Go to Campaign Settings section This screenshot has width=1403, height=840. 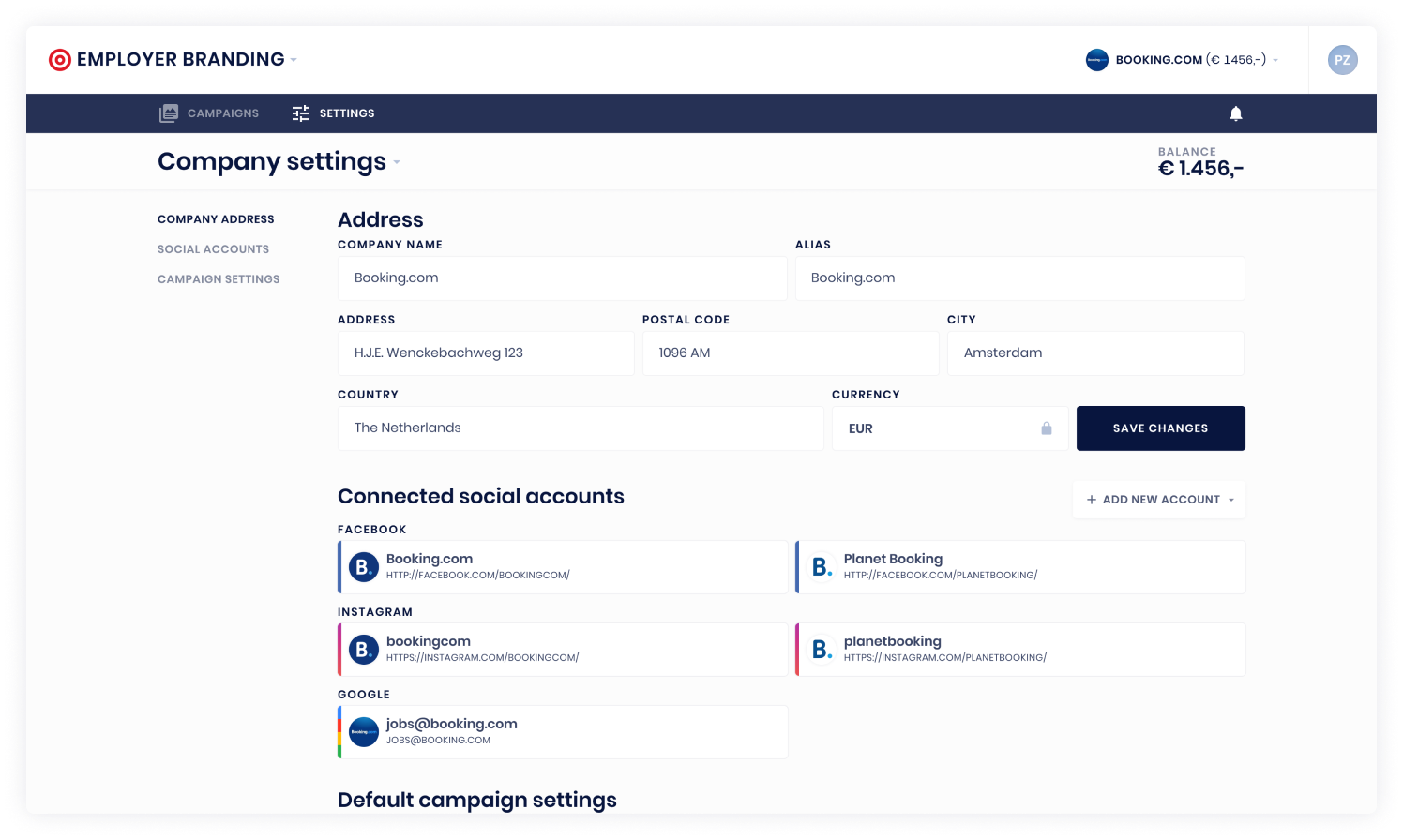coord(219,279)
